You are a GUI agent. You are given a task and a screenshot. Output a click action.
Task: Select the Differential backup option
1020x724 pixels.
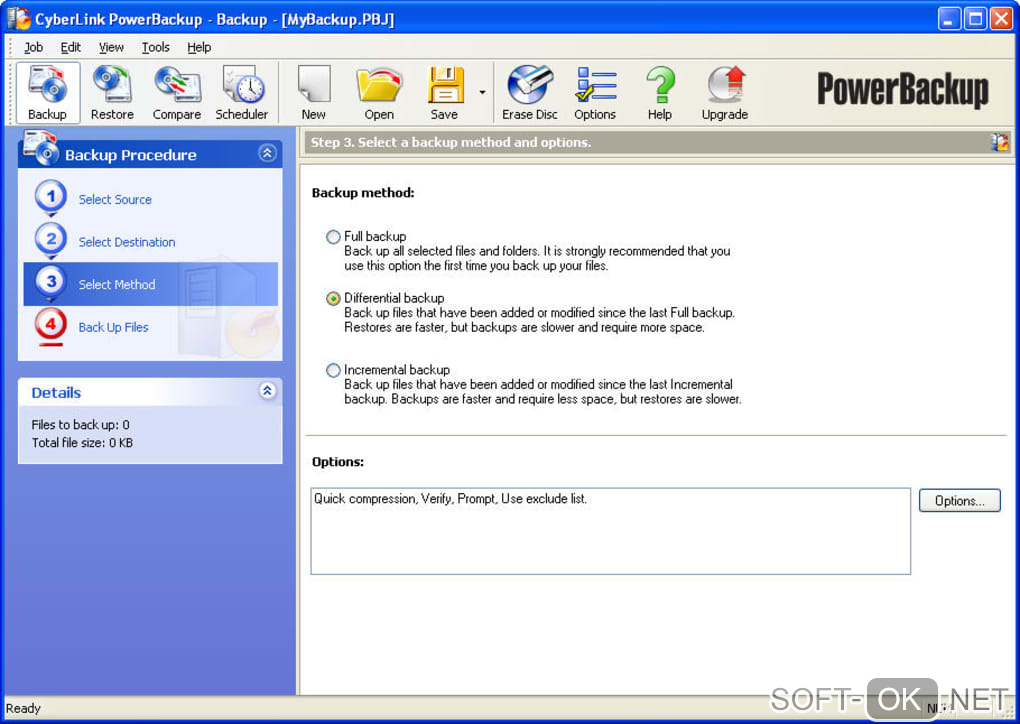click(333, 299)
